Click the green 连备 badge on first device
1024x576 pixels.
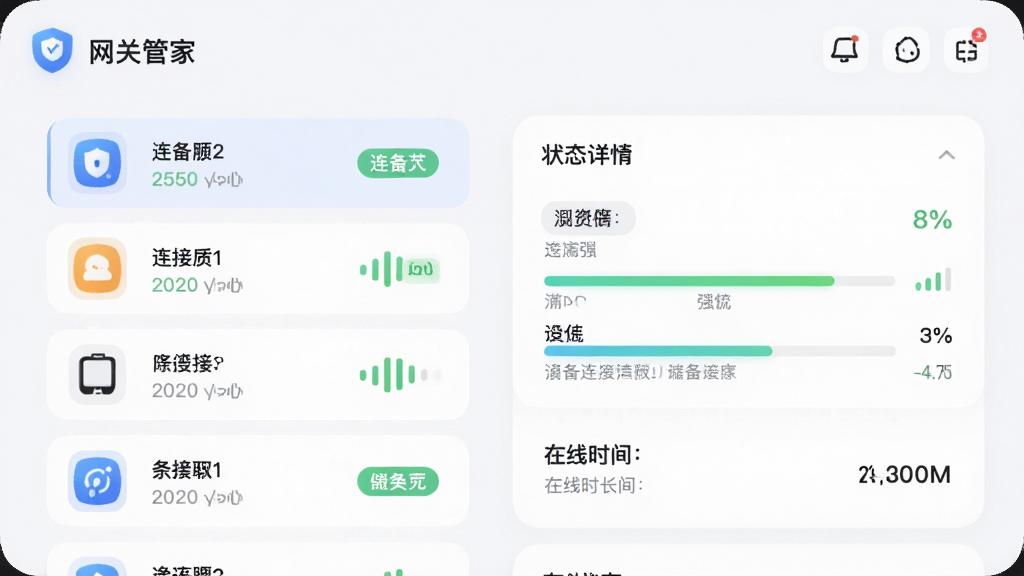pyautogui.click(x=398, y=163)
